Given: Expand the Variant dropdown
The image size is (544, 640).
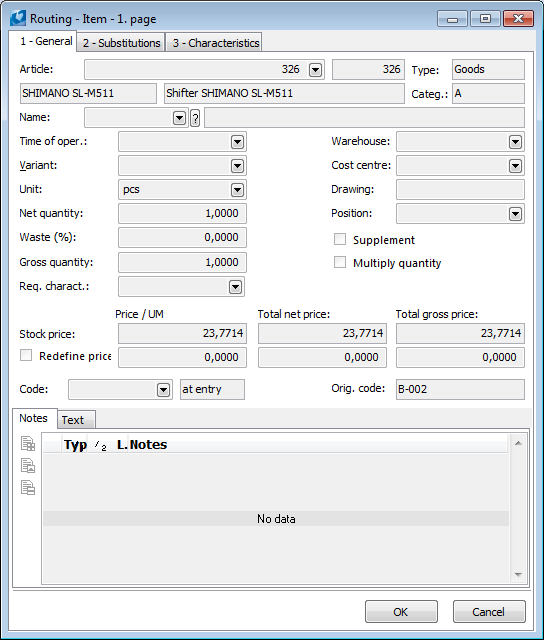Looking at the screenshot, I should (237, 166).
